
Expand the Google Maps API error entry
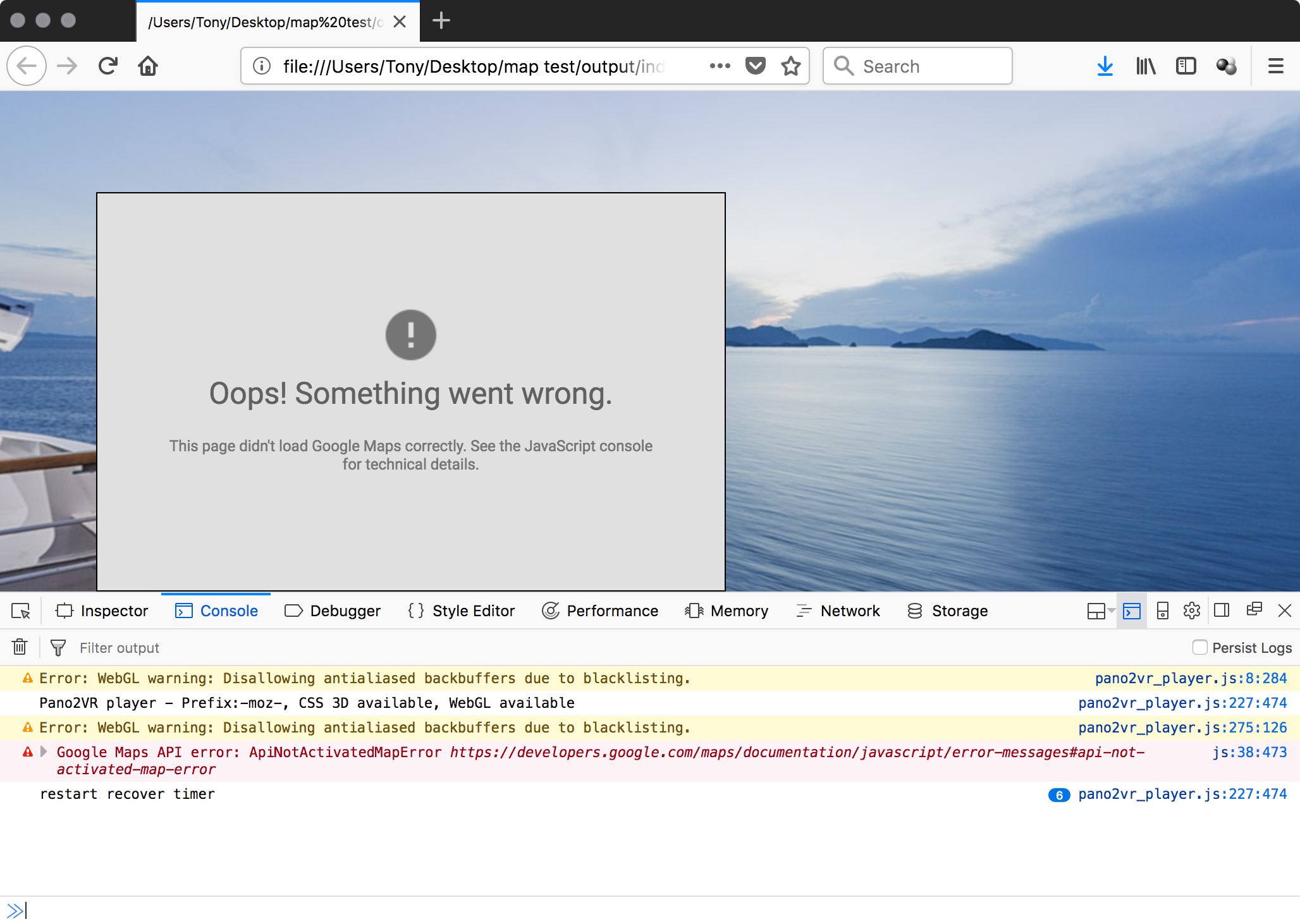click(x=44, y=752)
